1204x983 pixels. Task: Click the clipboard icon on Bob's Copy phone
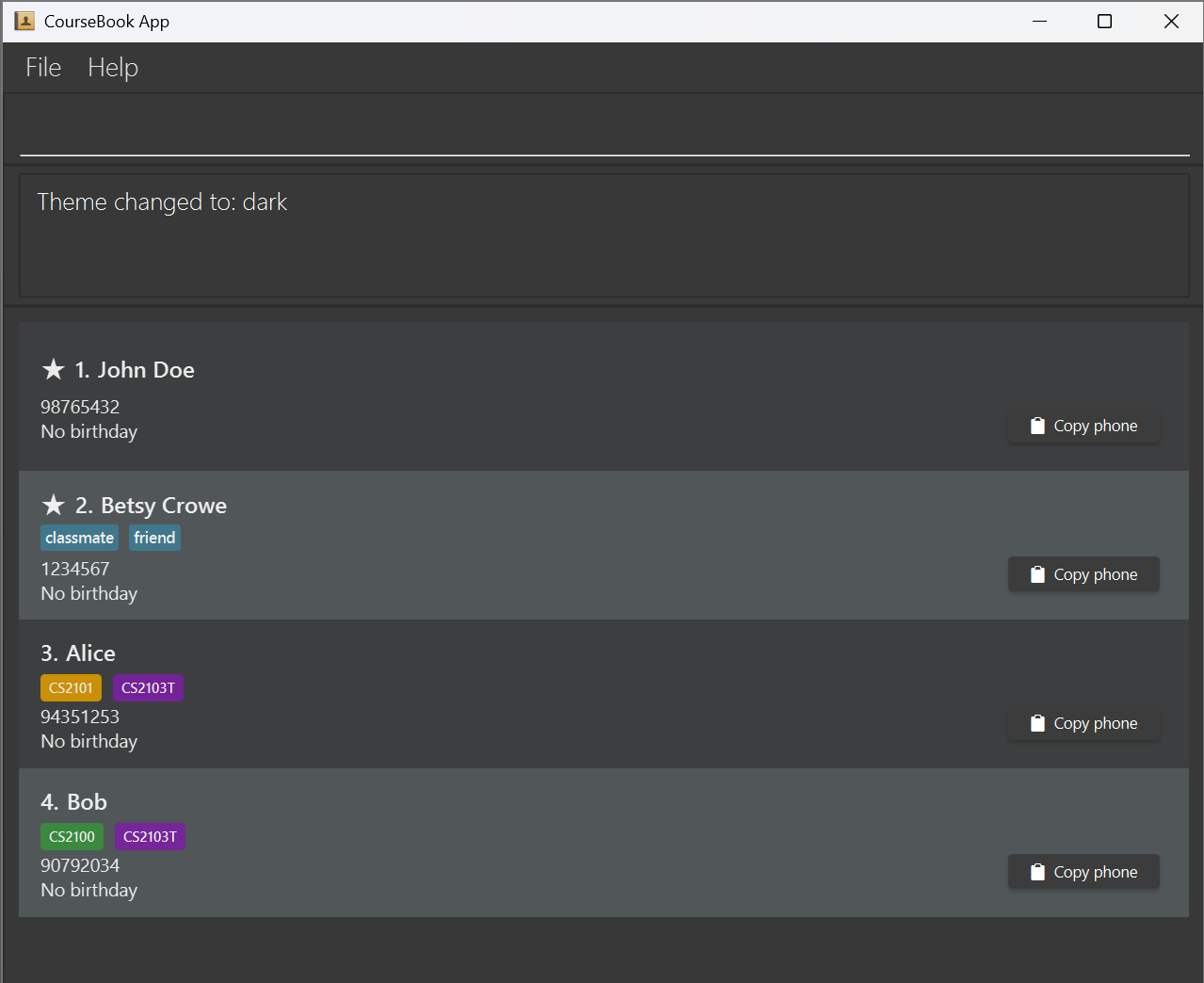point(1037,871)
